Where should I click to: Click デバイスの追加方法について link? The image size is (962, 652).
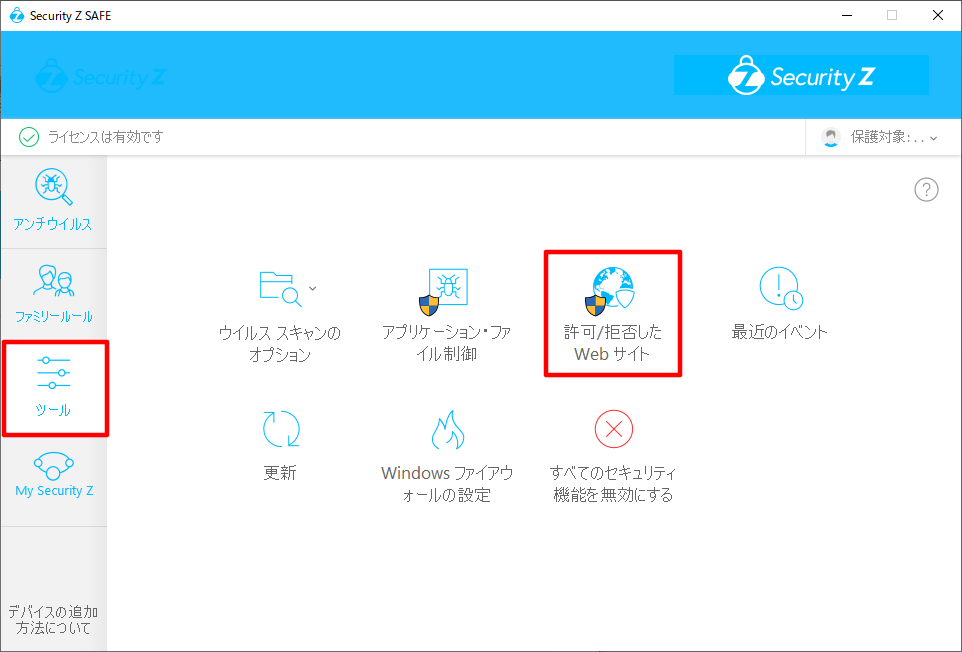pyautogui.click(x=53, y=619)
